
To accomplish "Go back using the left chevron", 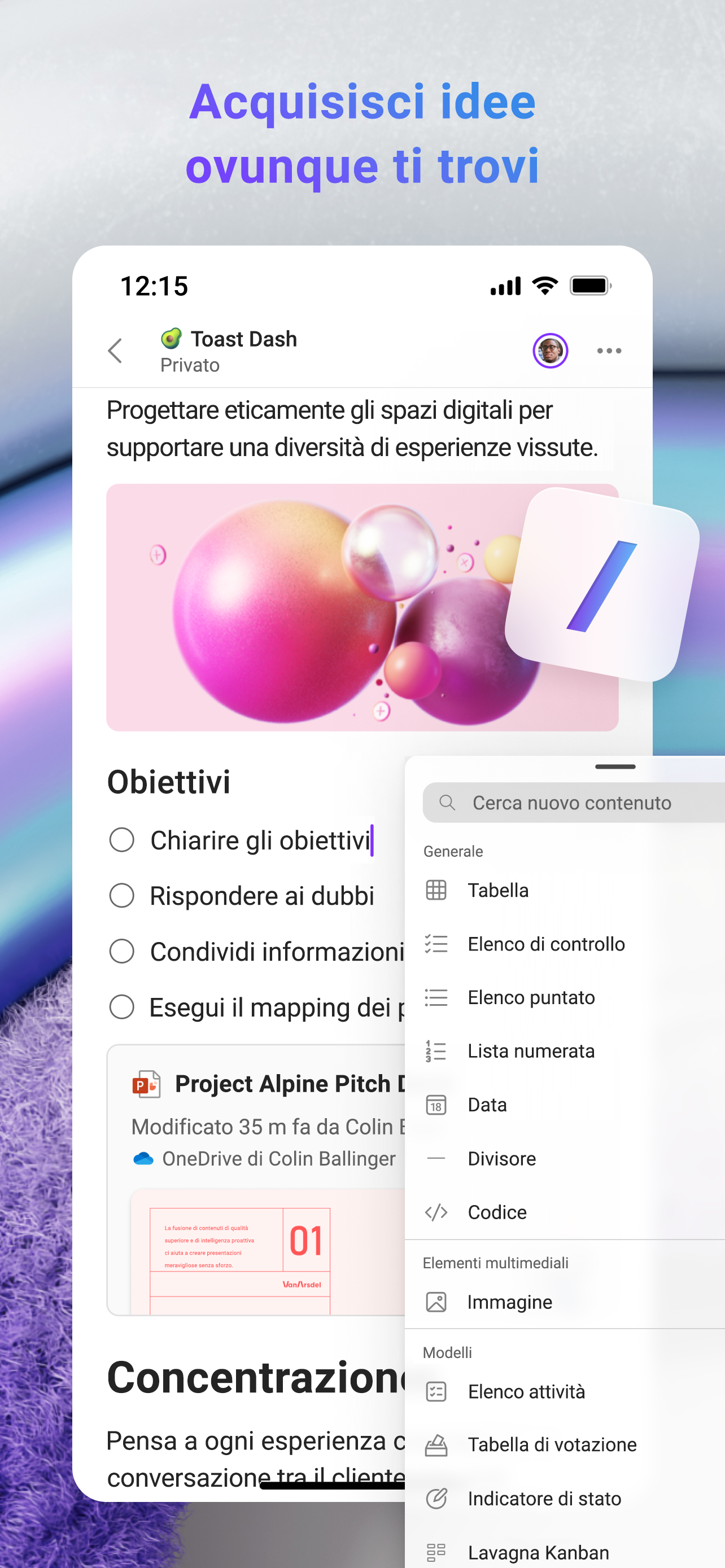I will 115,351.
